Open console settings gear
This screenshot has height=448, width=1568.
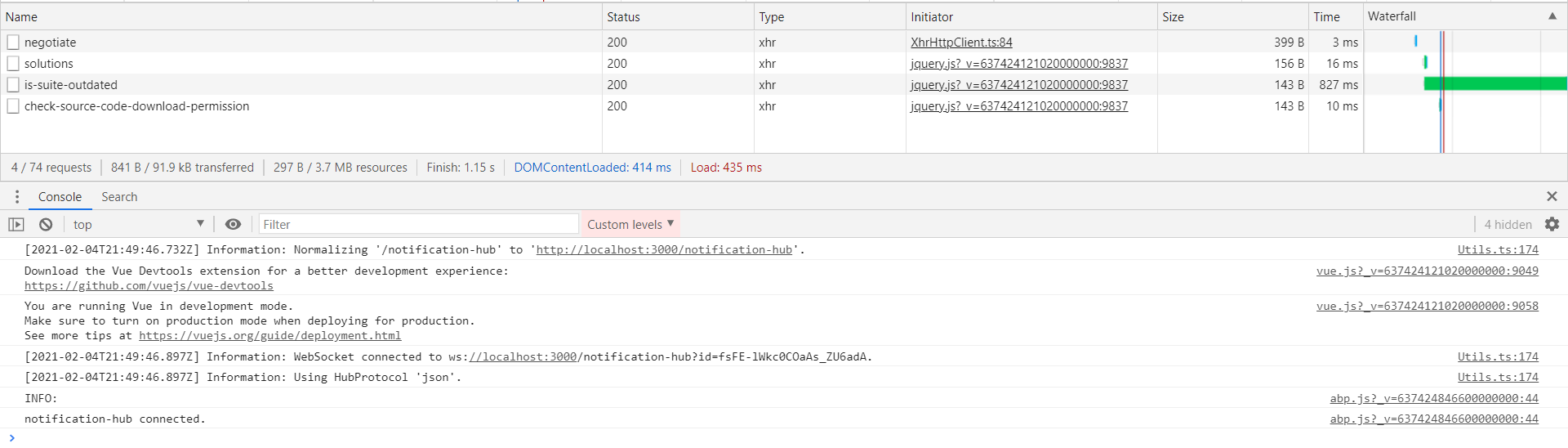coord(1552,224)
